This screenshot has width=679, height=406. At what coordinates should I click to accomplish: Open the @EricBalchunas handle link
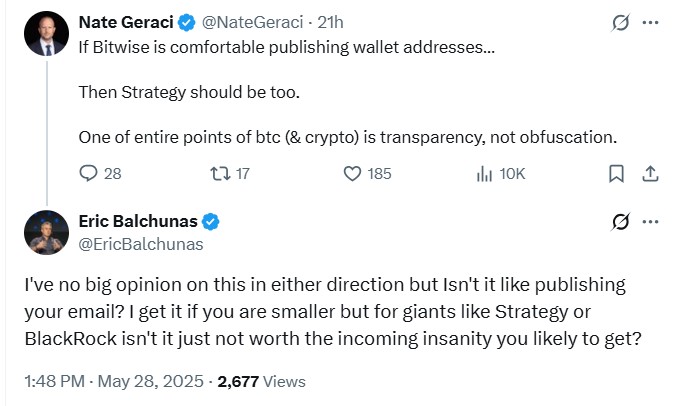(x=140, y=243)
